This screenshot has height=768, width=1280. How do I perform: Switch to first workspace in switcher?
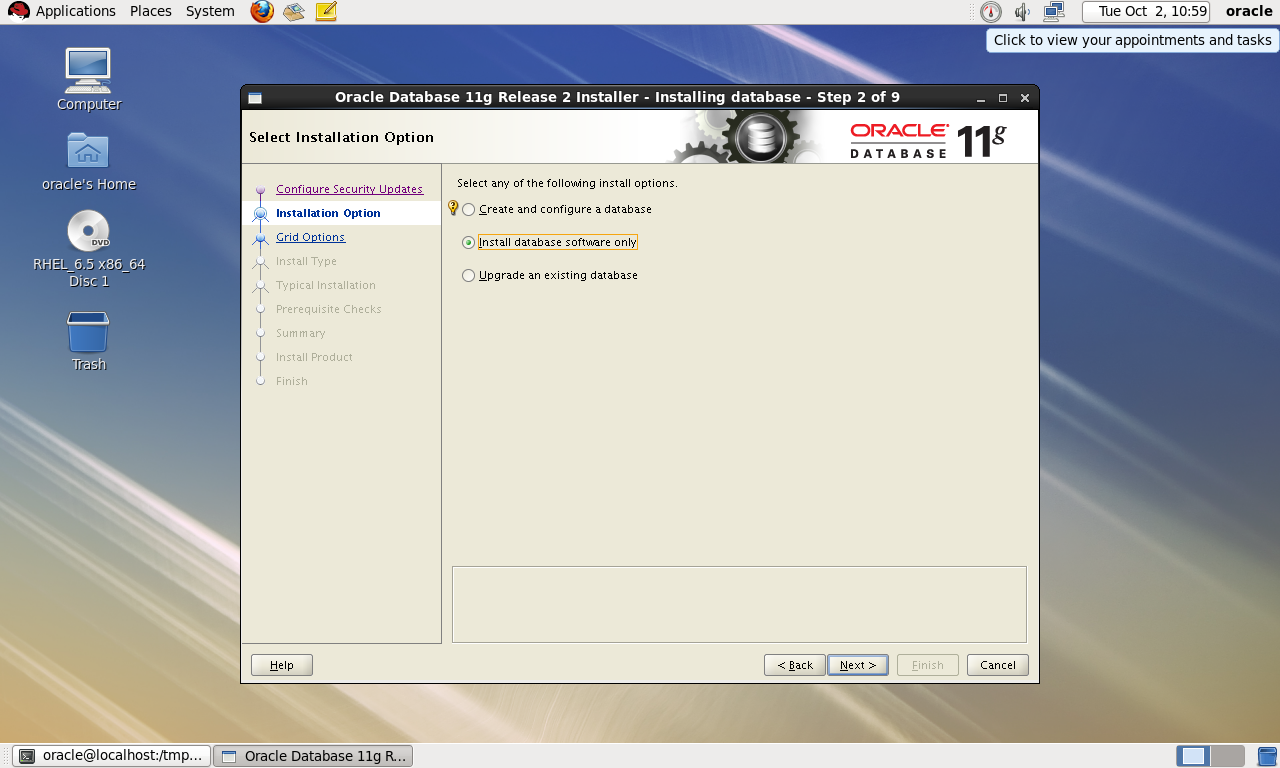tap(1193, 756)
